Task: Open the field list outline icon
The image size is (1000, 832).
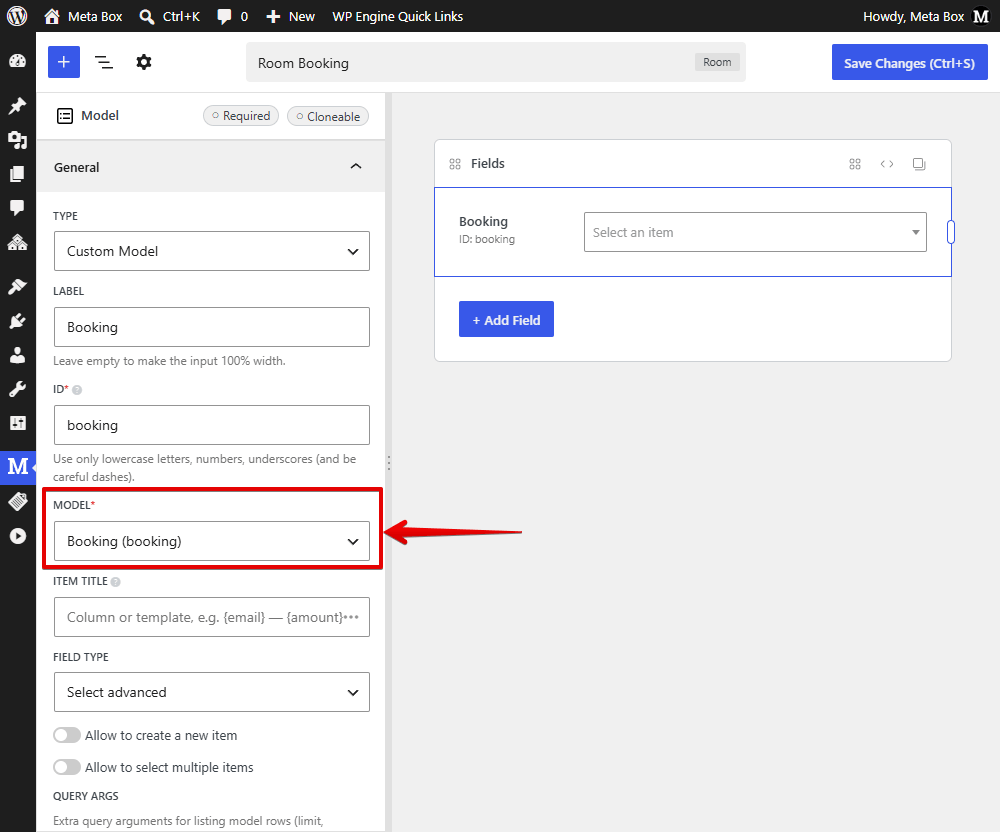Action: point(104,62)
